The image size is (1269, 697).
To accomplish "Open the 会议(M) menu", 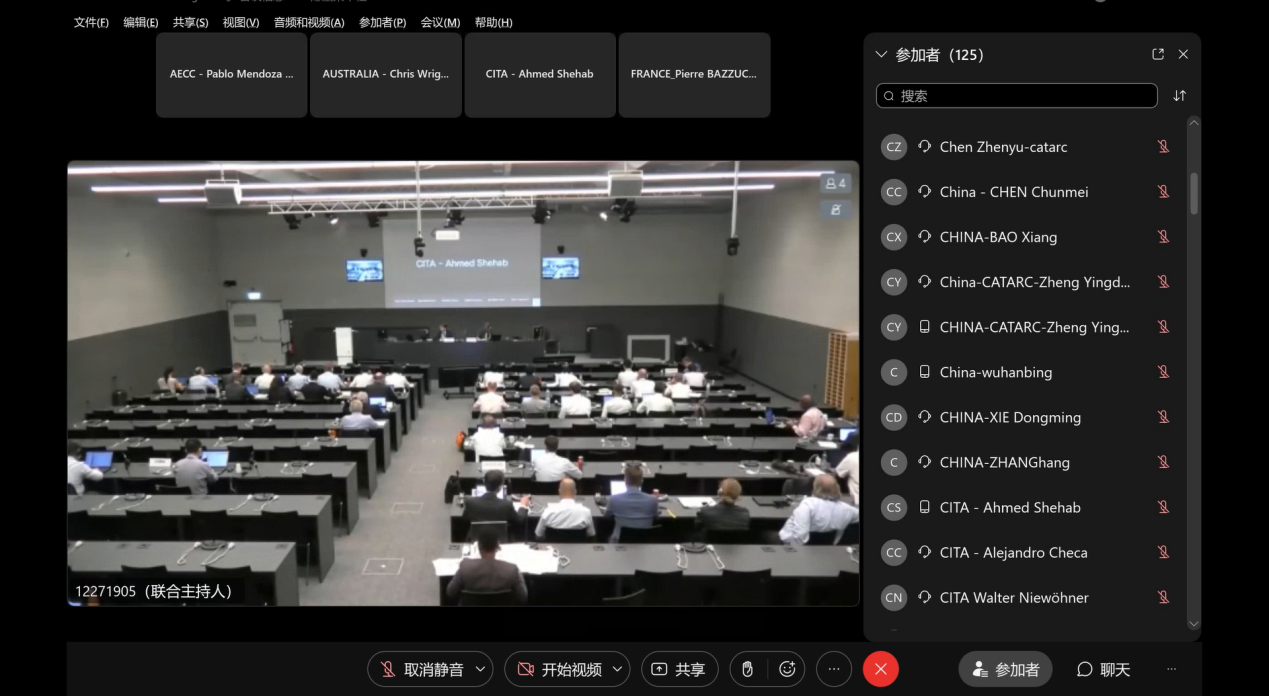I will [440, 22].
